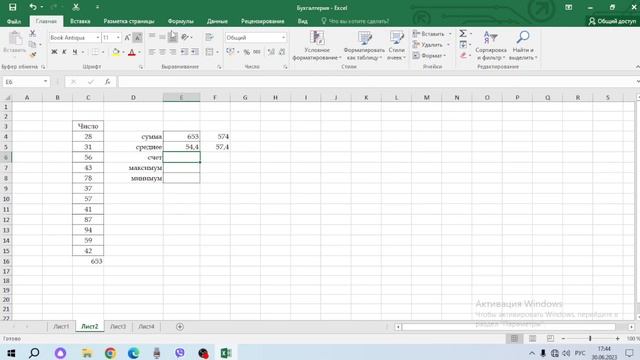Select the Normal view button in the status bar
640x360 pixels.
pos(514,338)
